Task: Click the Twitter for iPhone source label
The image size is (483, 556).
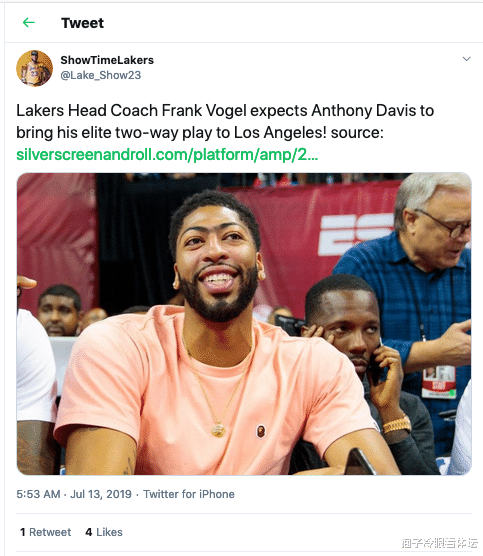Action: pos(189,494)
